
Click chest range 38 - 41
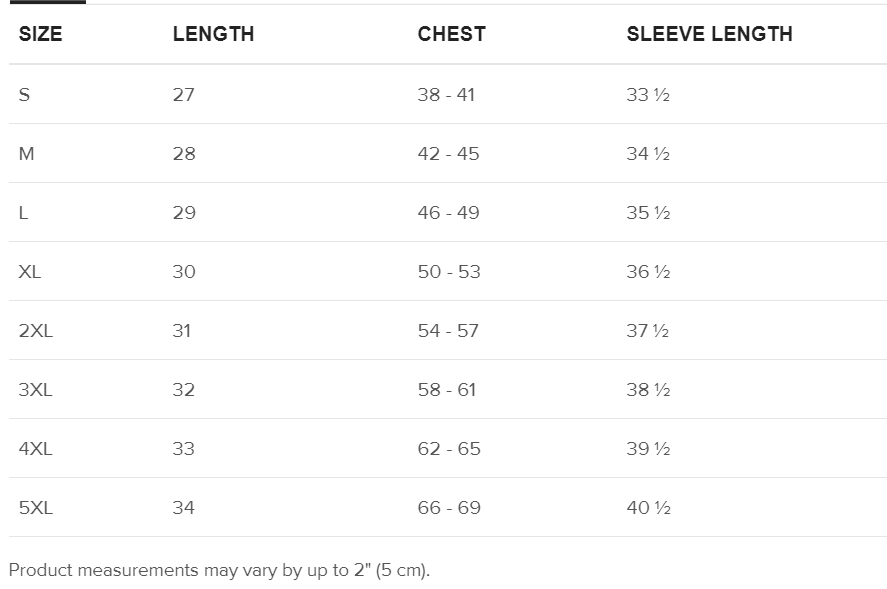click(446, 95)
